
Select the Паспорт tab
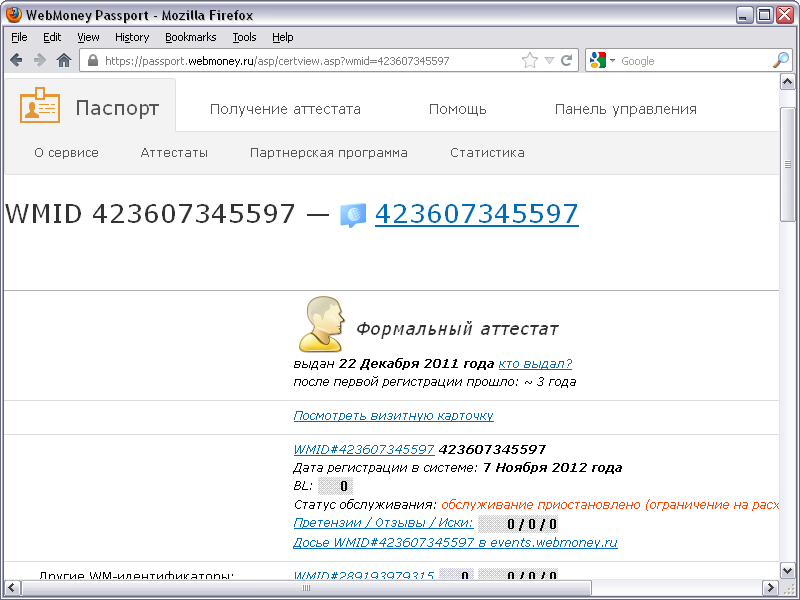click(90, 106)
